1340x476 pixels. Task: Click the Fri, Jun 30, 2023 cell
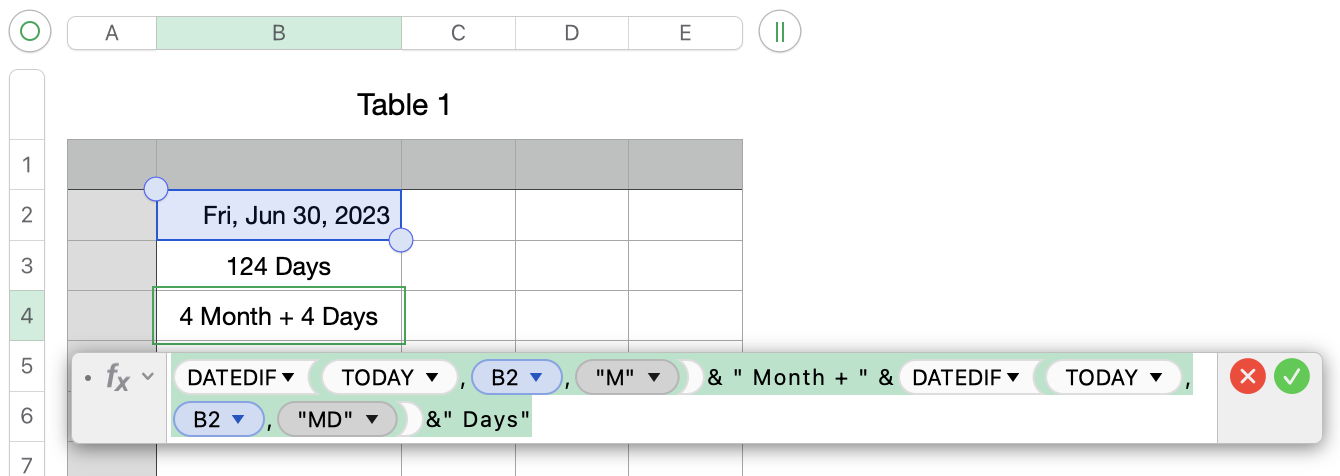pos(279,215)
